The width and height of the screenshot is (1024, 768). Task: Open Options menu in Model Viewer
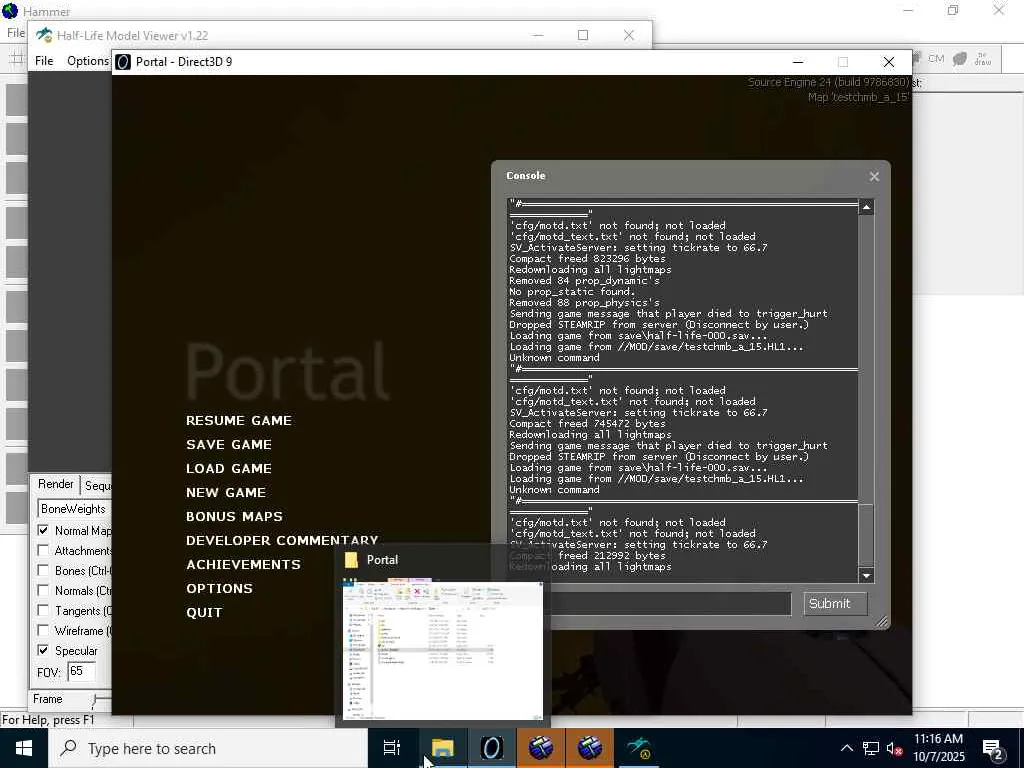tap(88, 61)
